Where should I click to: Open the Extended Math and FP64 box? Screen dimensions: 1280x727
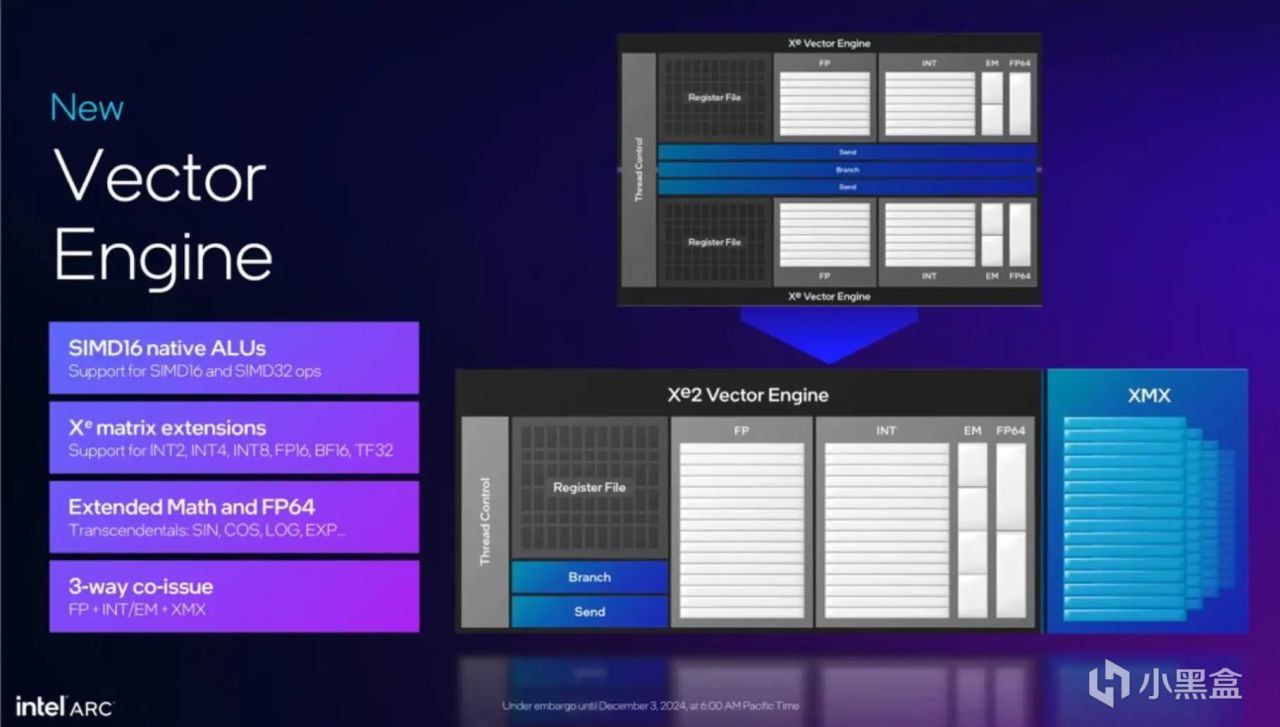234,516
